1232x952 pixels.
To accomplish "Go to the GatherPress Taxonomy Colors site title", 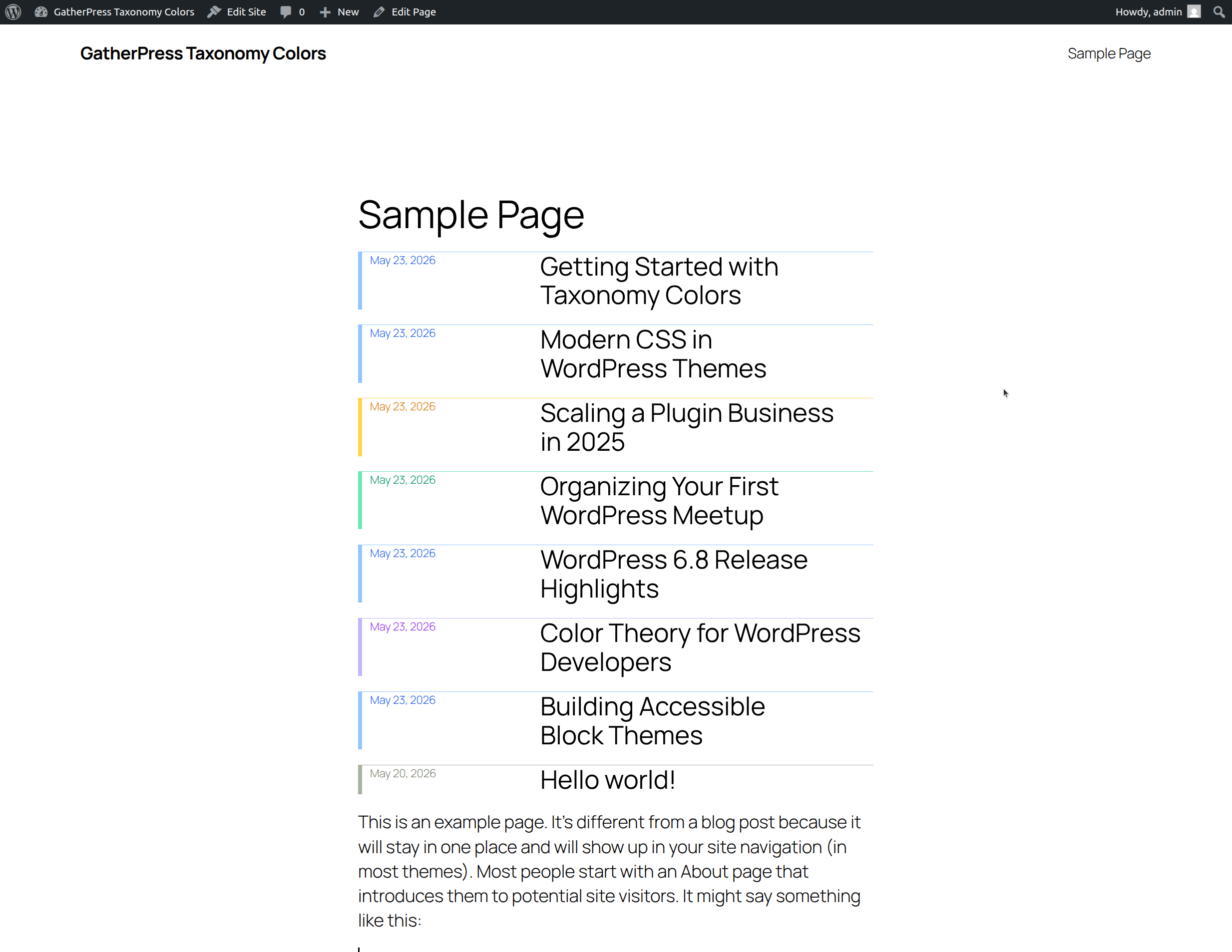I will pos(203,53).
